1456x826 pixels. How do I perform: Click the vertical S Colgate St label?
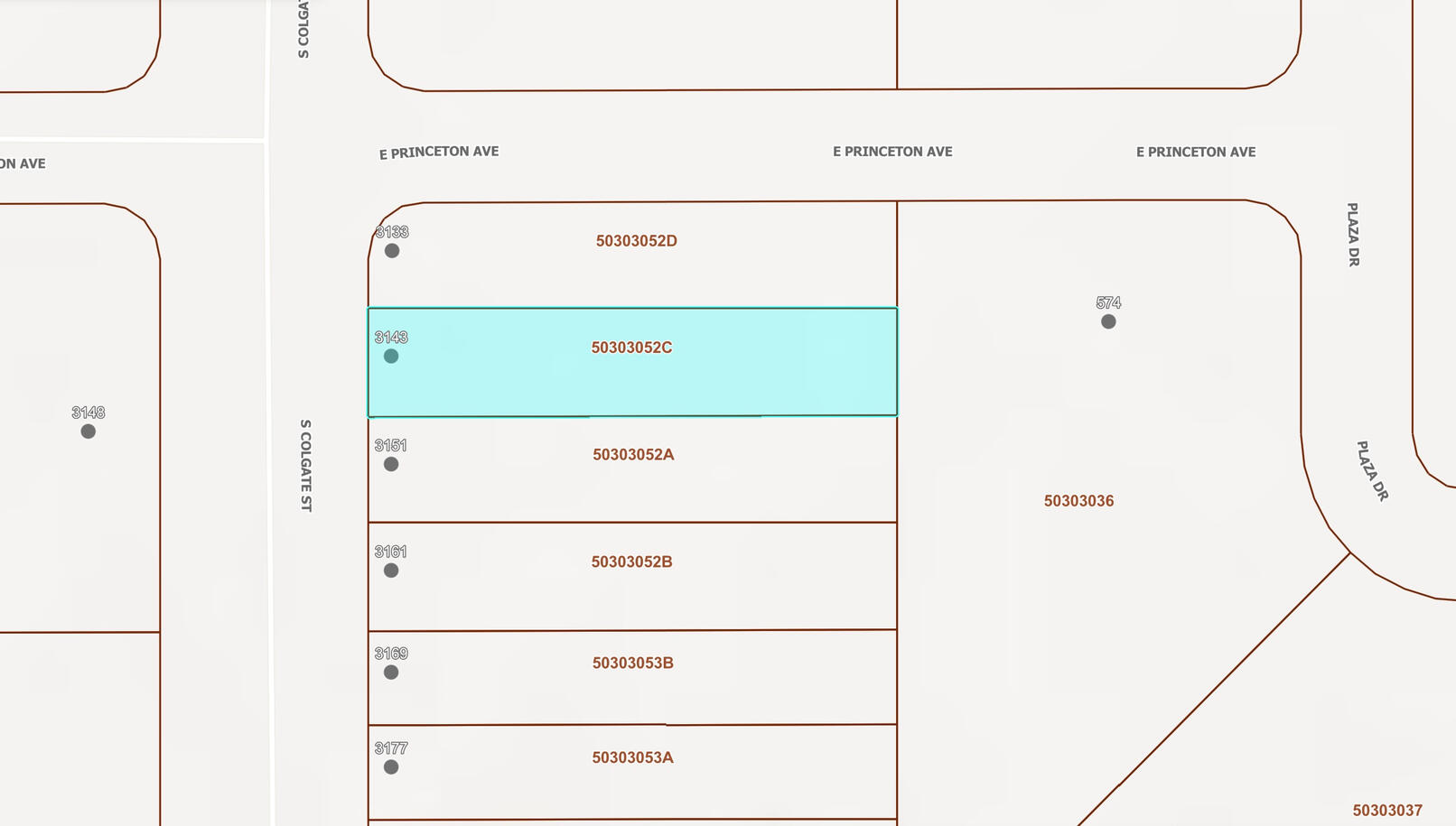[x=306, y=465]
